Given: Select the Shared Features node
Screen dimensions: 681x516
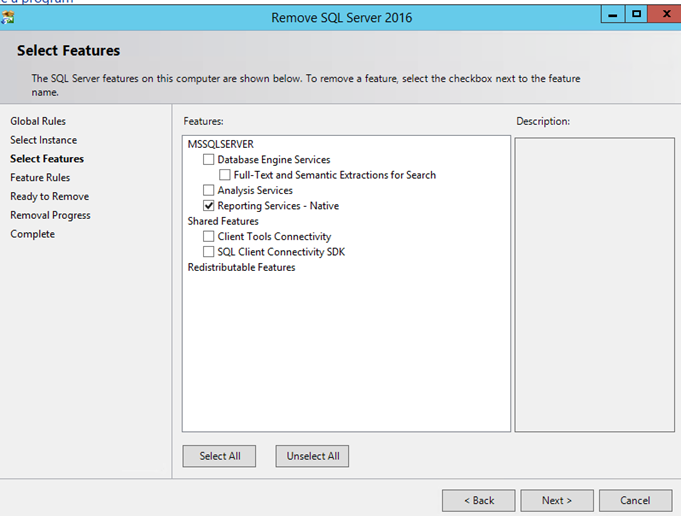Looking at the screenshot, I should (223, 221).
